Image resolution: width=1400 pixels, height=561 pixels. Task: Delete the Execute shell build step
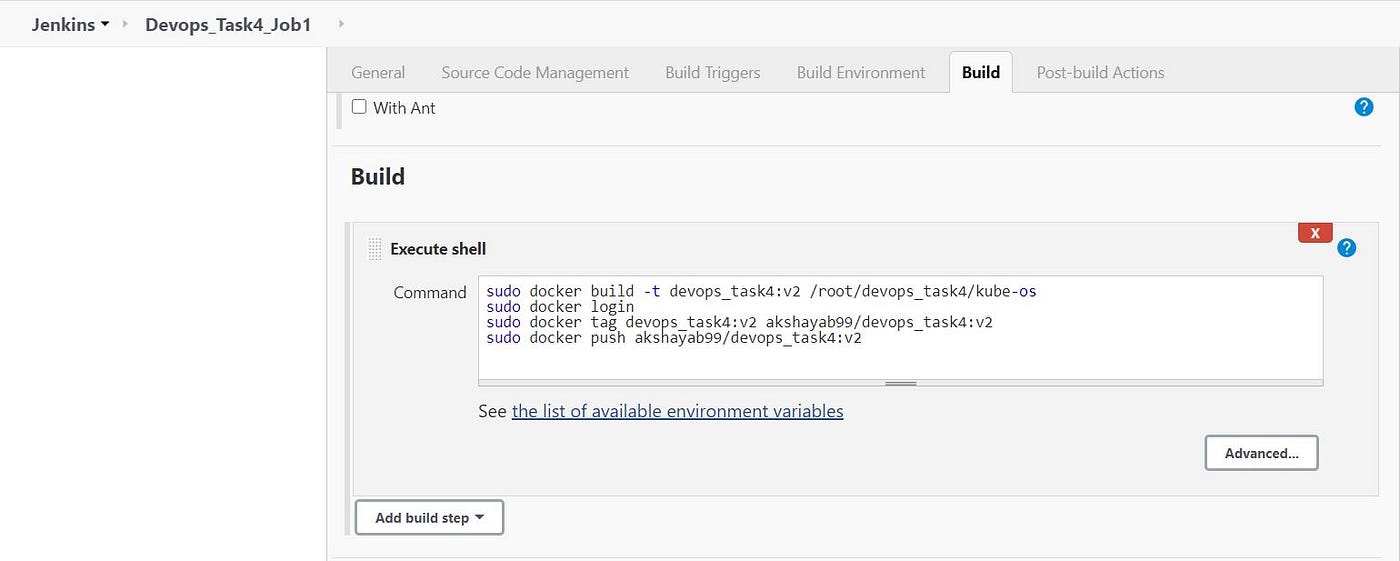(1314, 232)
